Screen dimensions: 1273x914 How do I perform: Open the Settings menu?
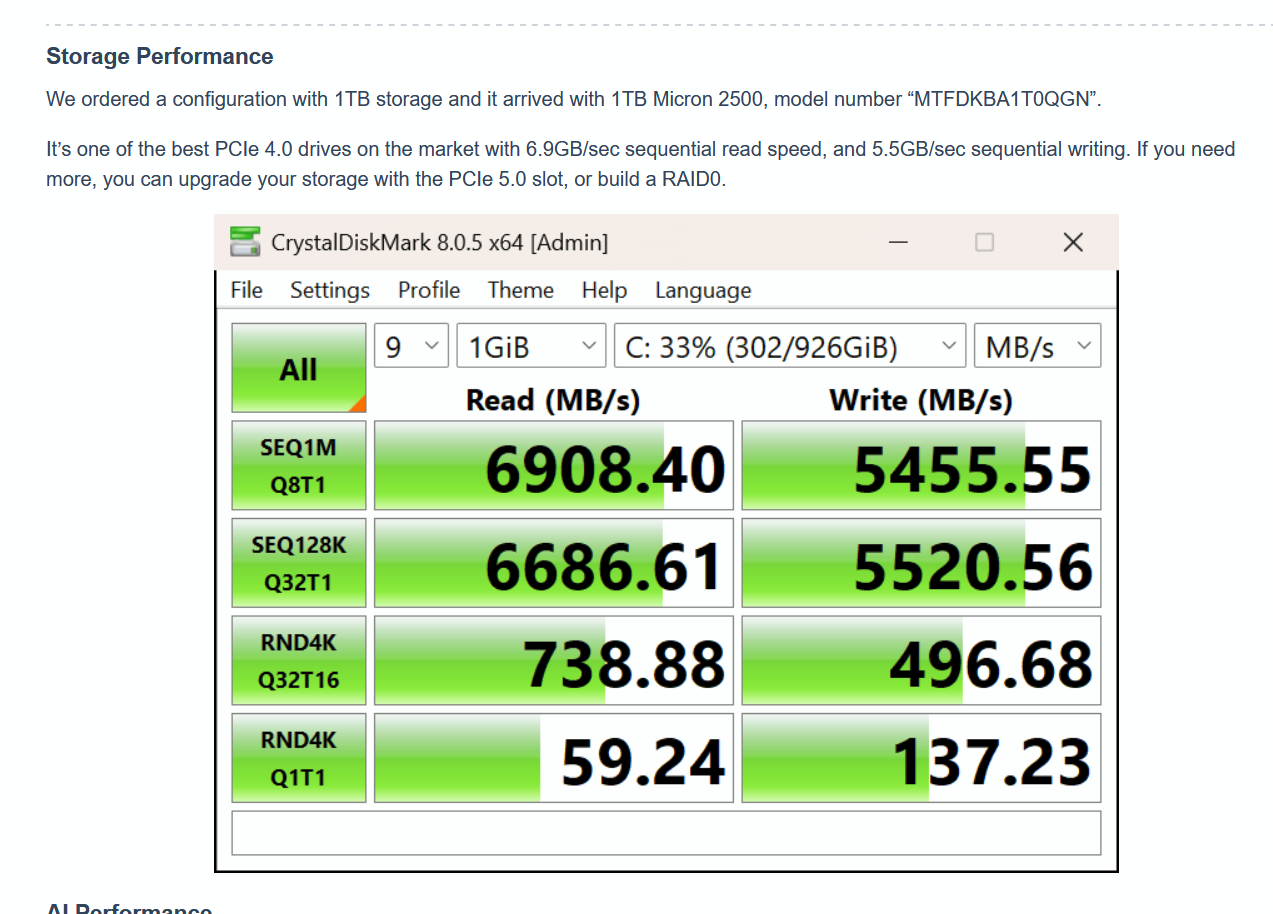(x=330, y=290)
